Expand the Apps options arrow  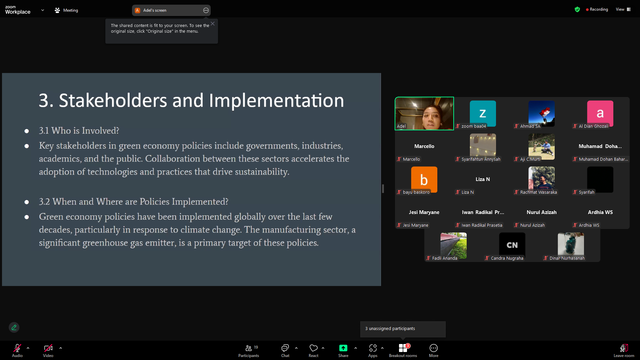point(382,348)
